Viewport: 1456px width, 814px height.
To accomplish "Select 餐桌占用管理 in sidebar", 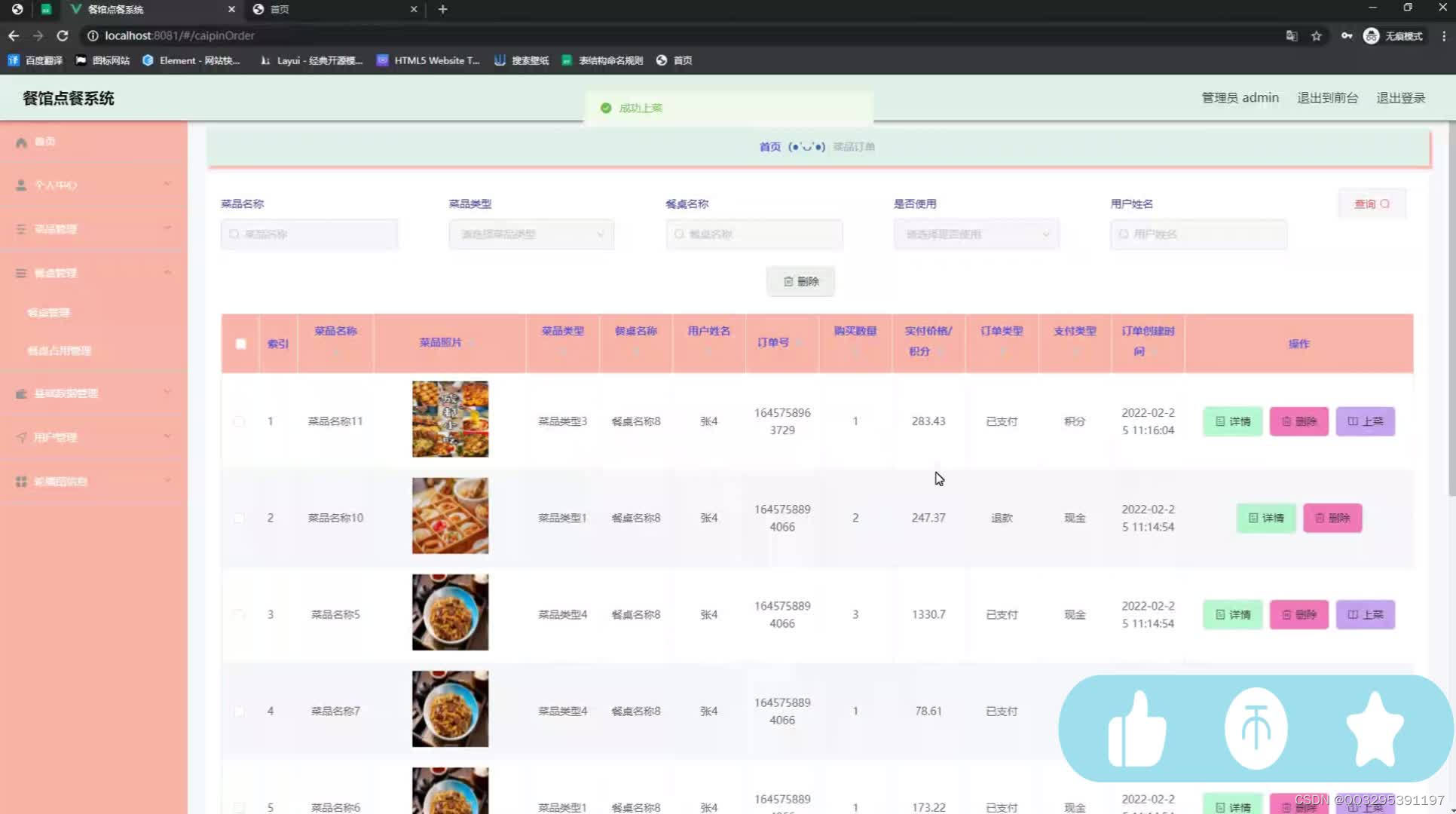I will coord(60,350).
